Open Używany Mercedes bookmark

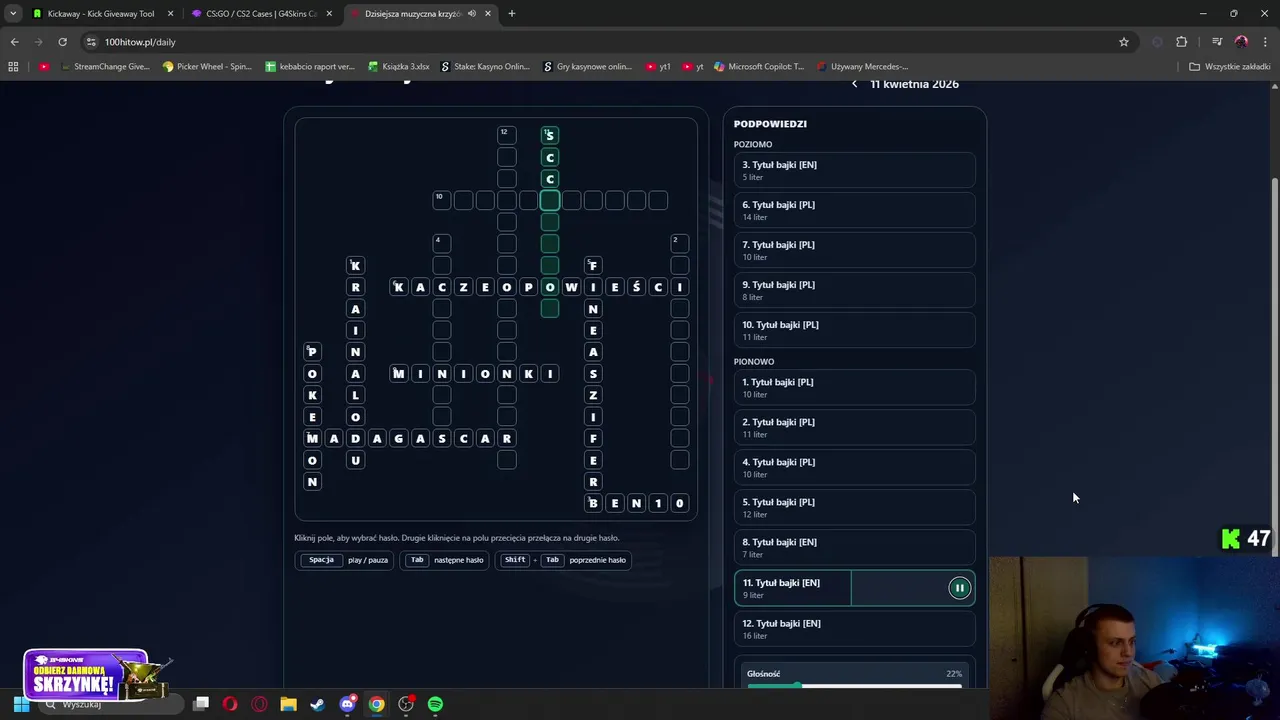click(861, 67)
